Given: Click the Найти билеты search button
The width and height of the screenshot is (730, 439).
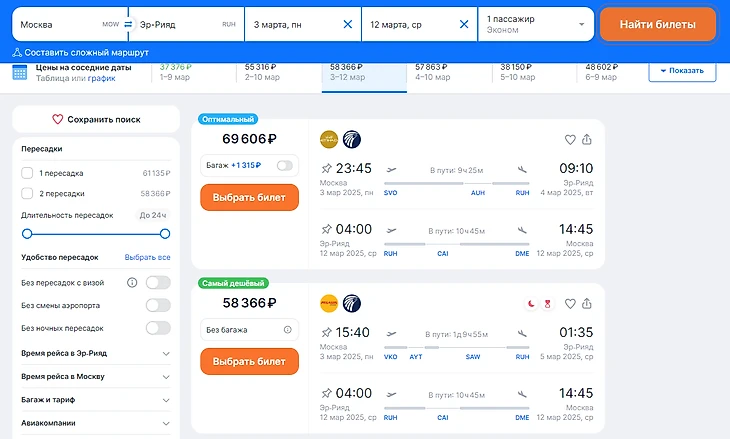Looking at the screenshot, I should (x=657, y=24).
